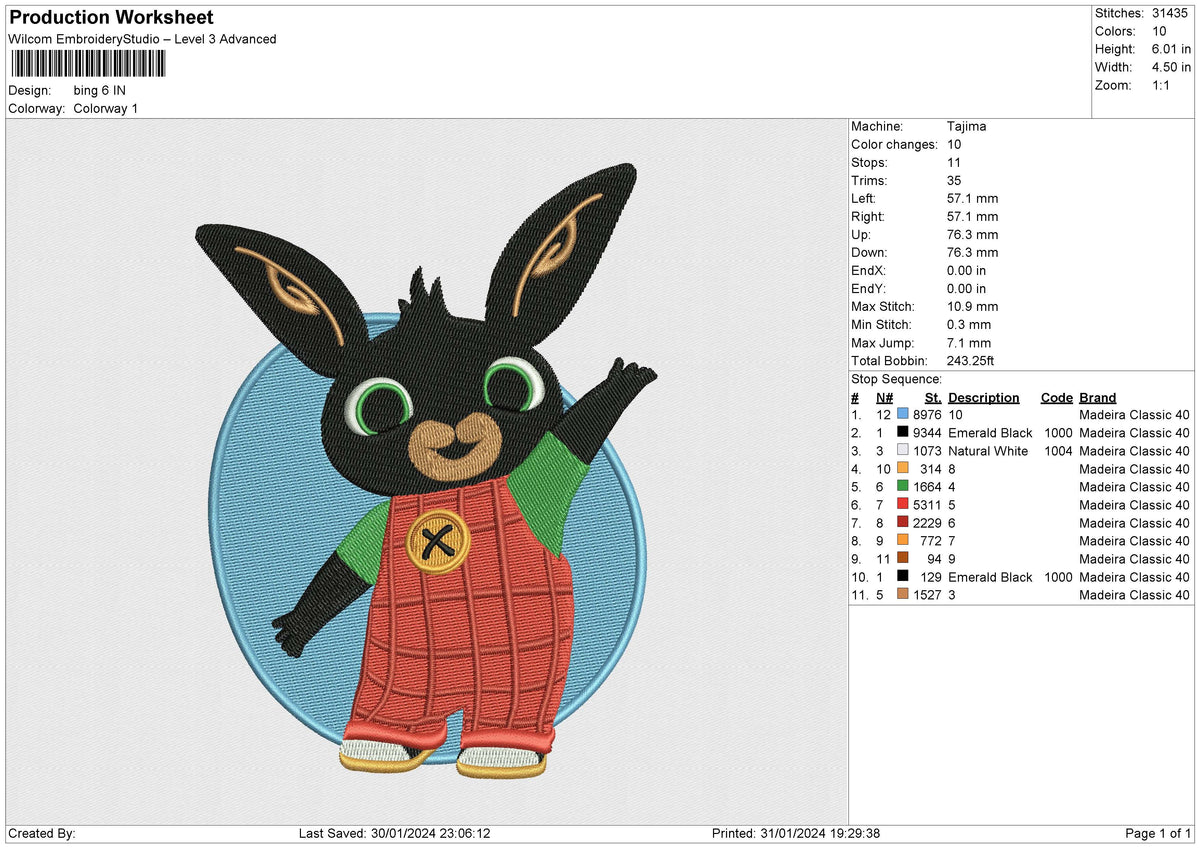Select the Natural White color swatch
Screen dimensions: 1200x848
(903, 451)
